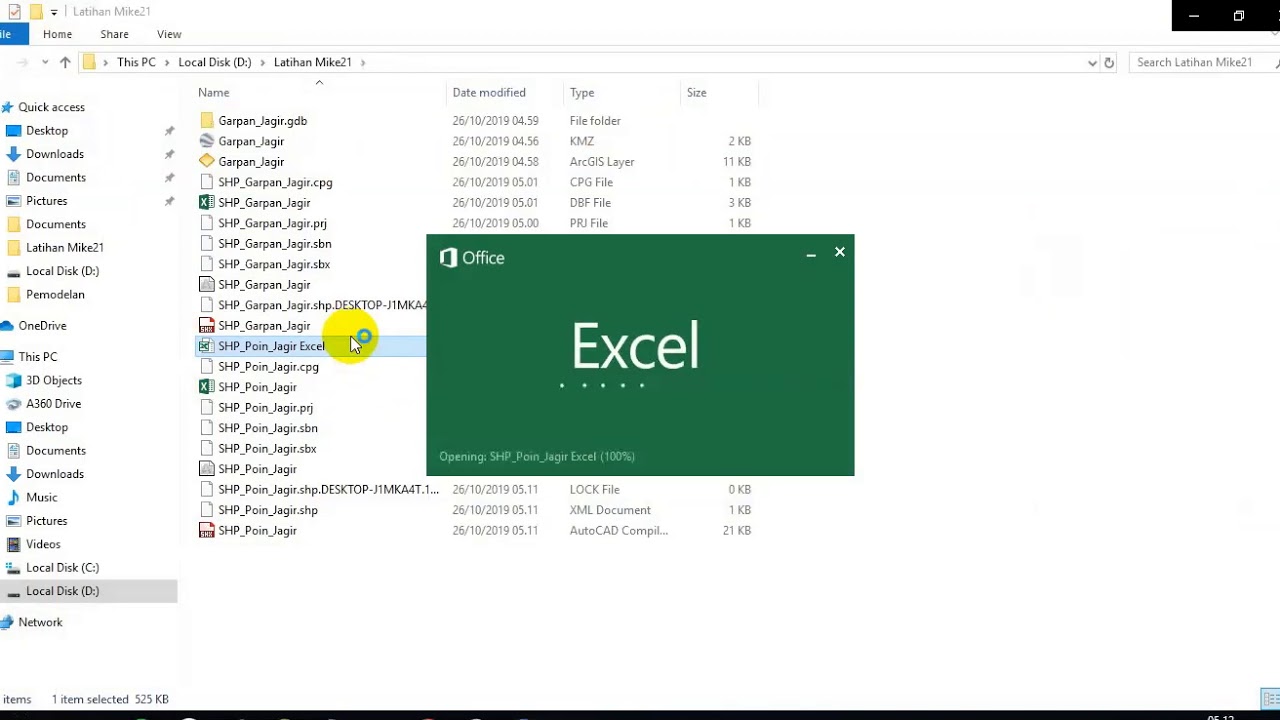Click the Search Latihan Mike21 field
This screenshot has width=1280, height=720.
coord(1203,62)
